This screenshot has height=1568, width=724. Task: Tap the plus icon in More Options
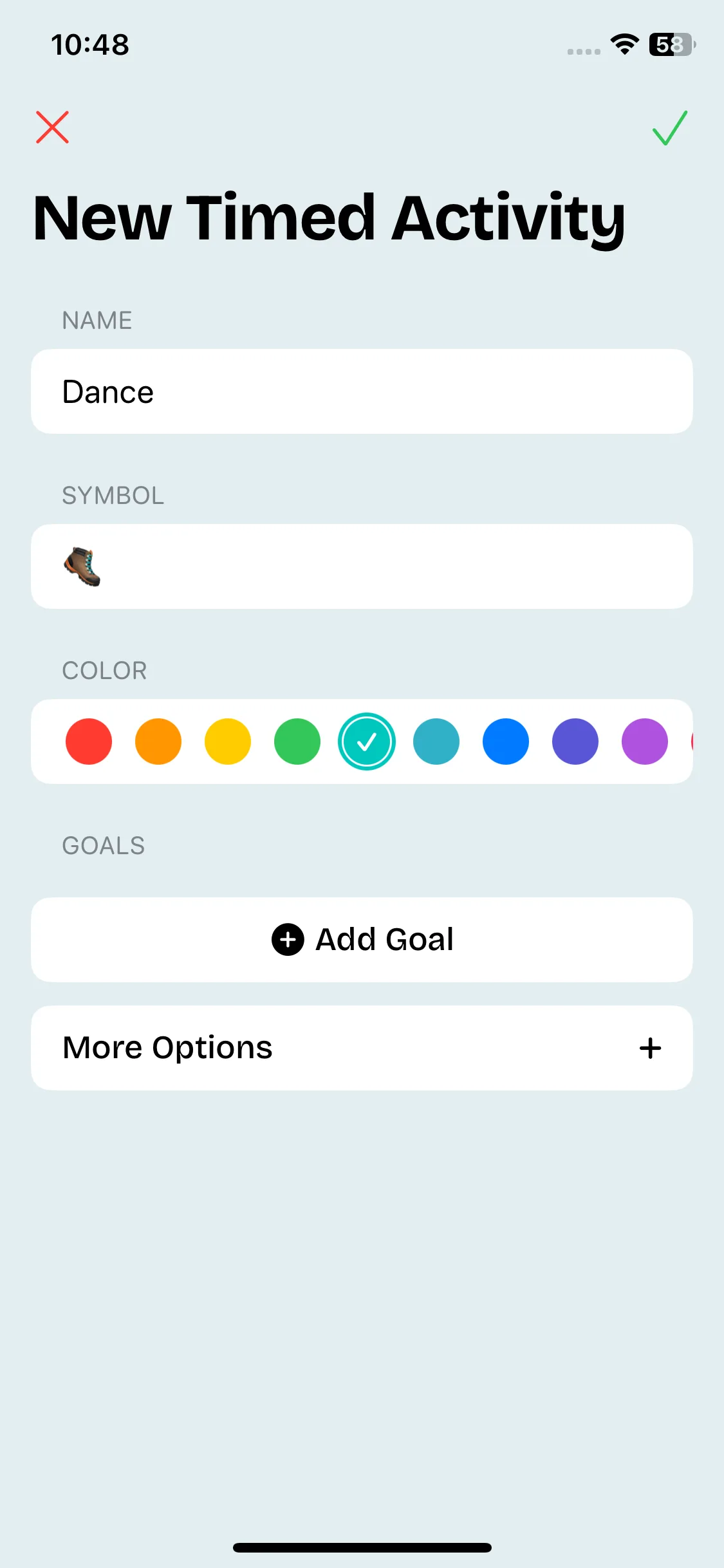[650, 1048]
